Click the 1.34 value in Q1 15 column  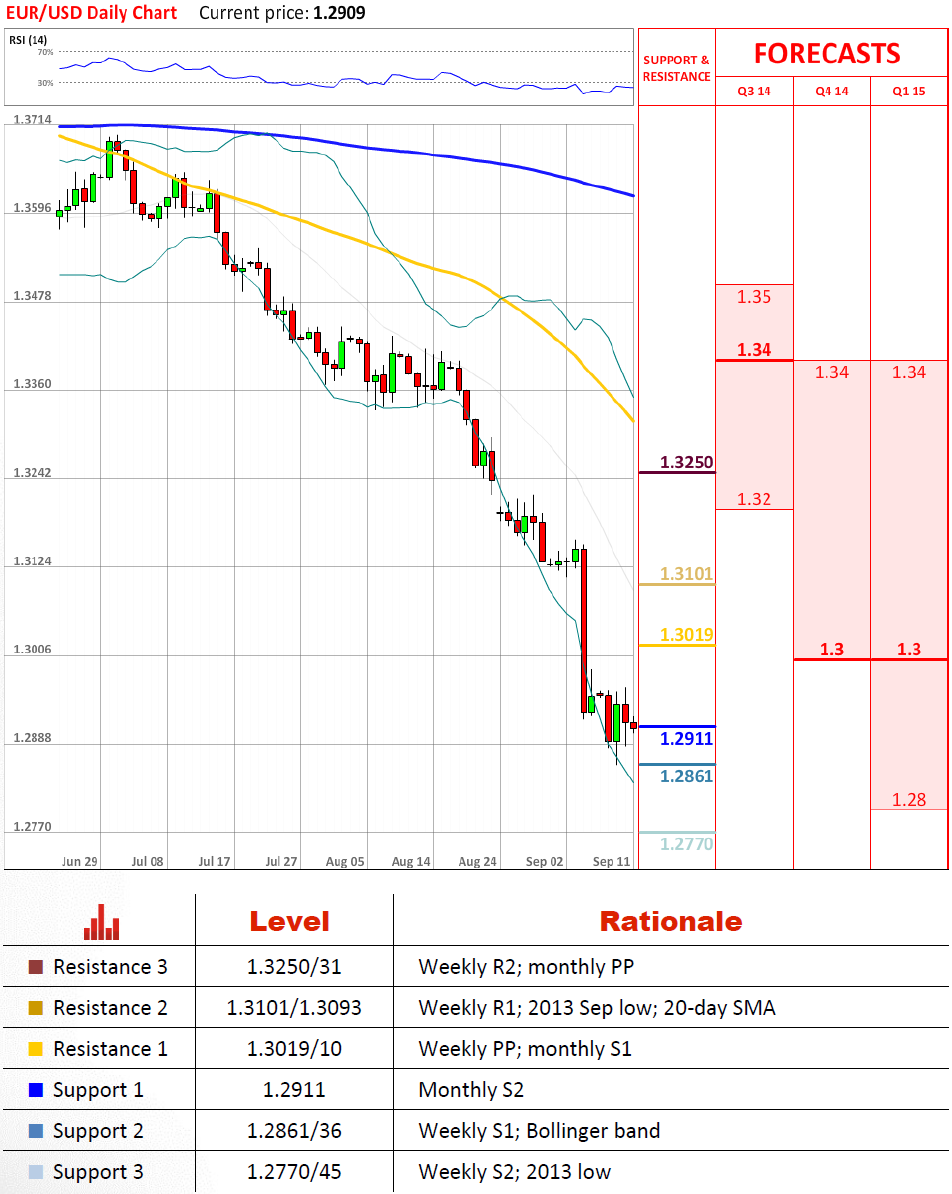909,372
